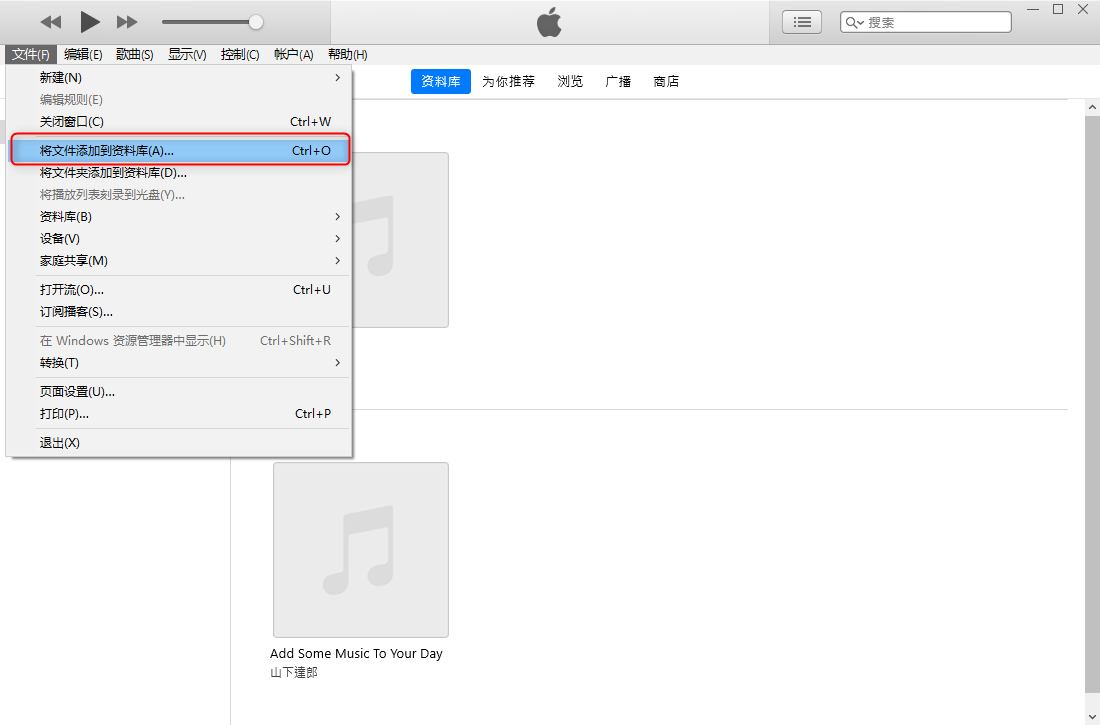Expand the 新建(N) submenu
This screenshot has height=725, width=1100.
[x=179, y=78]
